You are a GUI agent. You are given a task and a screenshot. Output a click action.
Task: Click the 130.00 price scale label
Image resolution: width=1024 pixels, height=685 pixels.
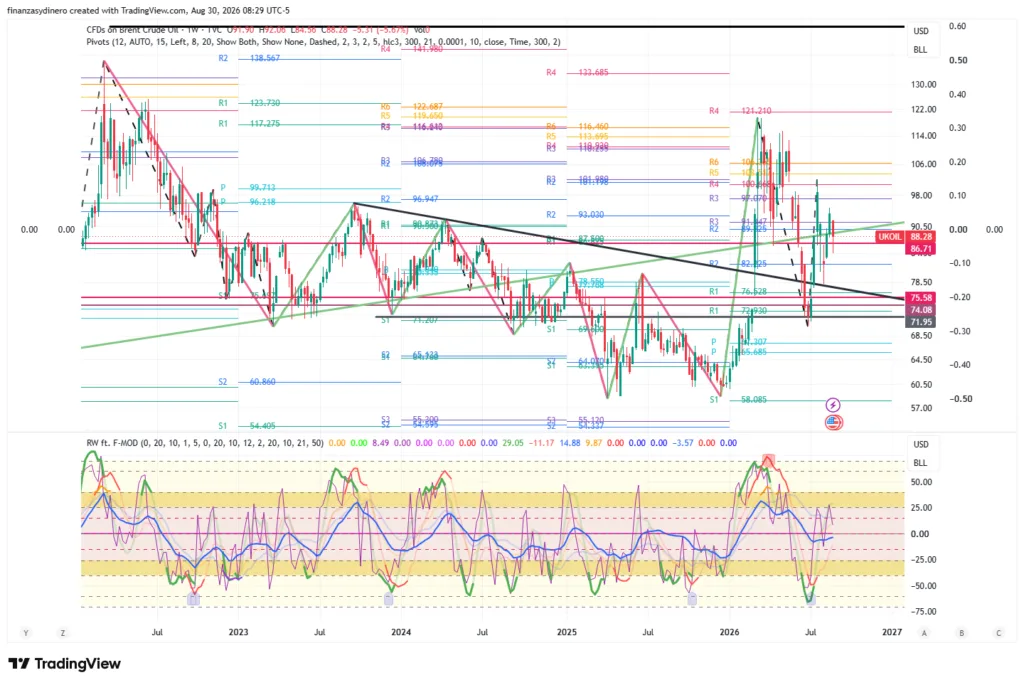click(923, 85)
